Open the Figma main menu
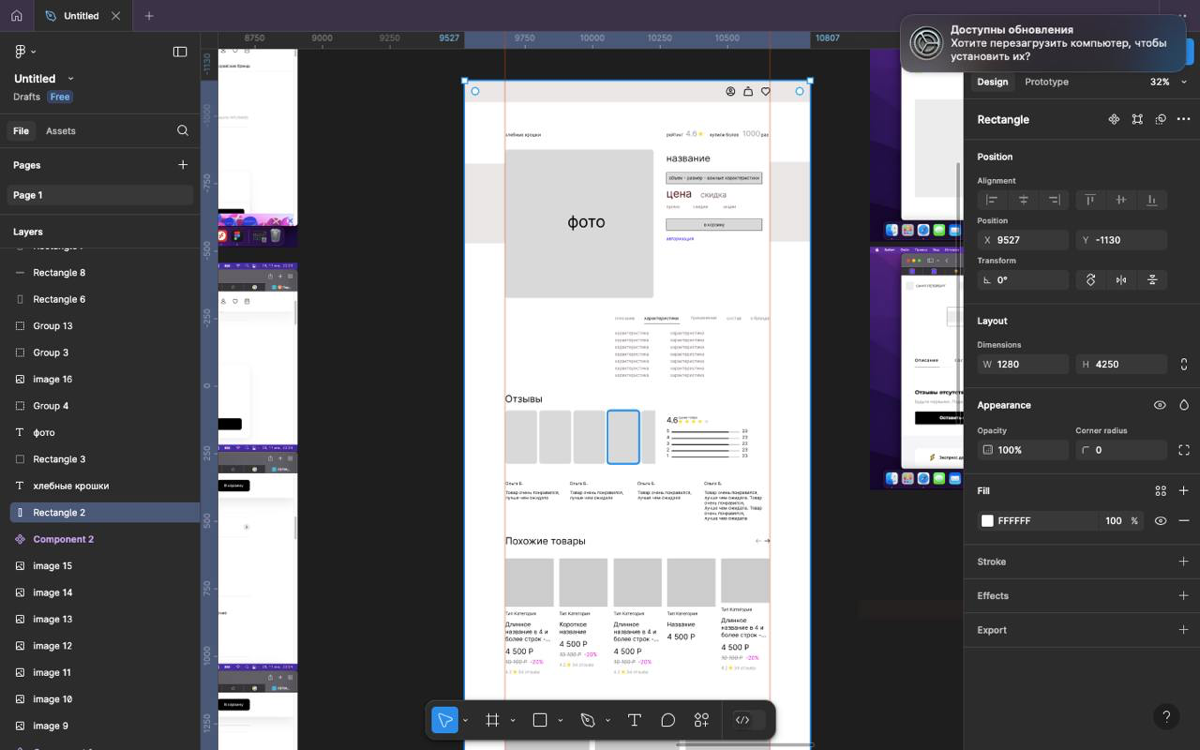 [x=25, y=52]
